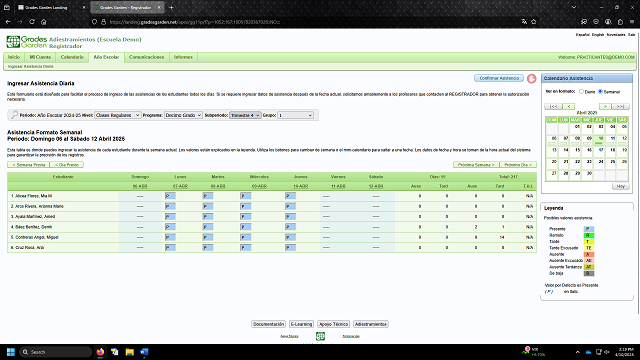The width and height of the screenshot is (640, 360).
Task: Open Microsoft Word from the taskbar
Action: coord(144,352)
